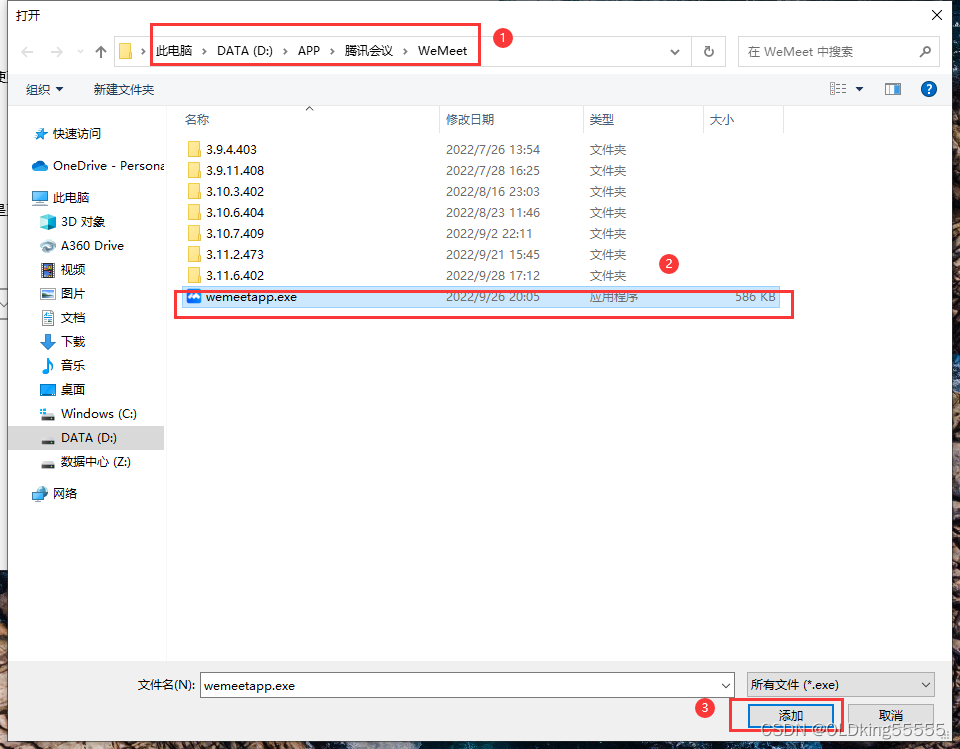Click folder icon of 3.11.6.402
The width and height of the screenshot is (960, 749).
[x=194, y=275]
